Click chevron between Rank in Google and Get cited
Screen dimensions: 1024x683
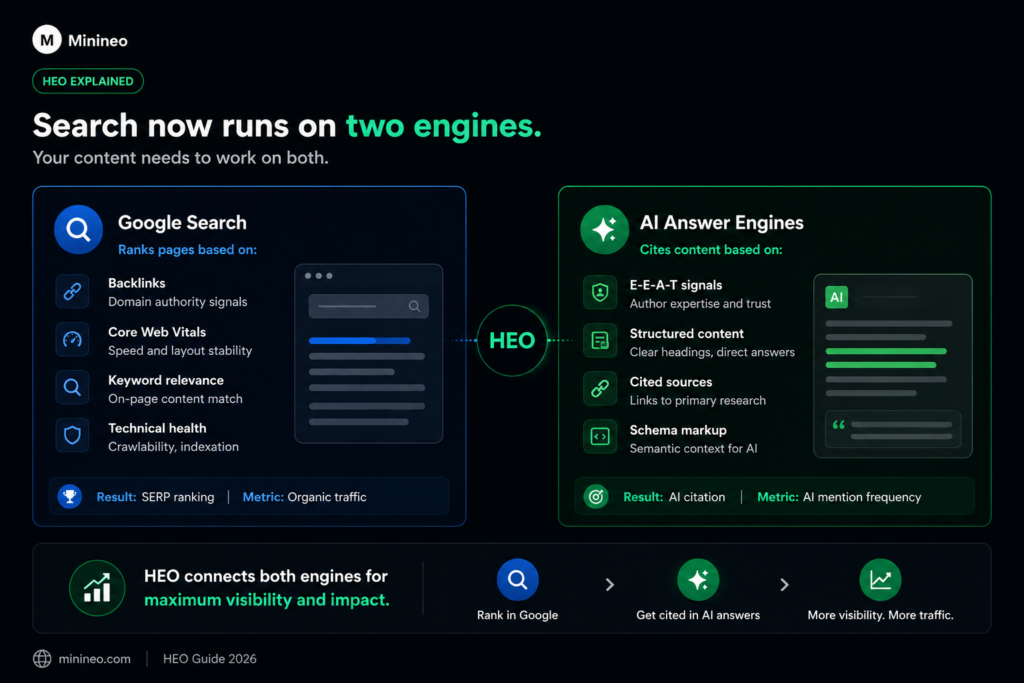pos(609,584)
